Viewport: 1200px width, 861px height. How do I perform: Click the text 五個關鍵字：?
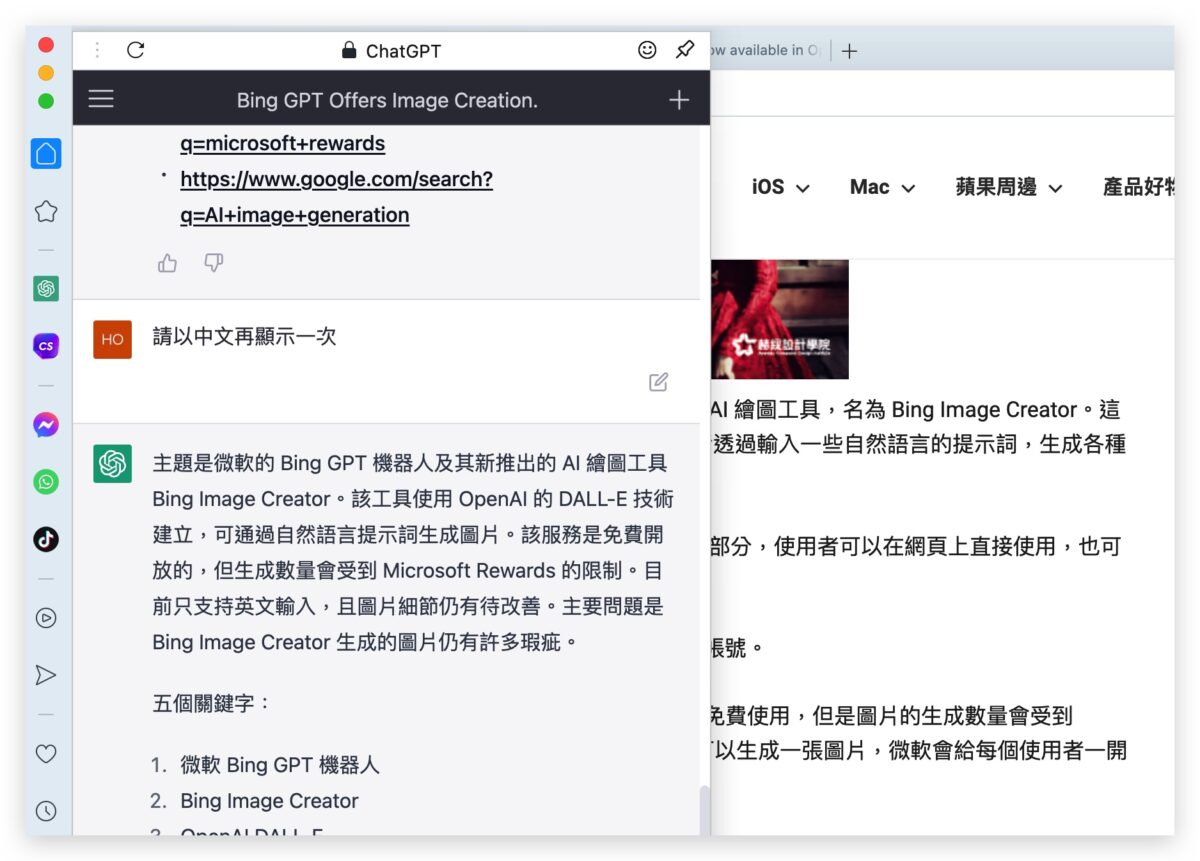[212, 703]
